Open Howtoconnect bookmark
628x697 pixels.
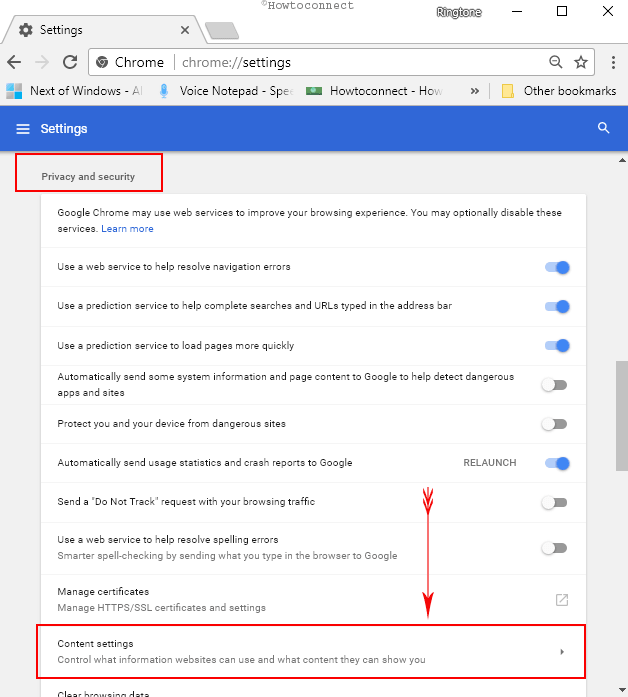[374, 91]
